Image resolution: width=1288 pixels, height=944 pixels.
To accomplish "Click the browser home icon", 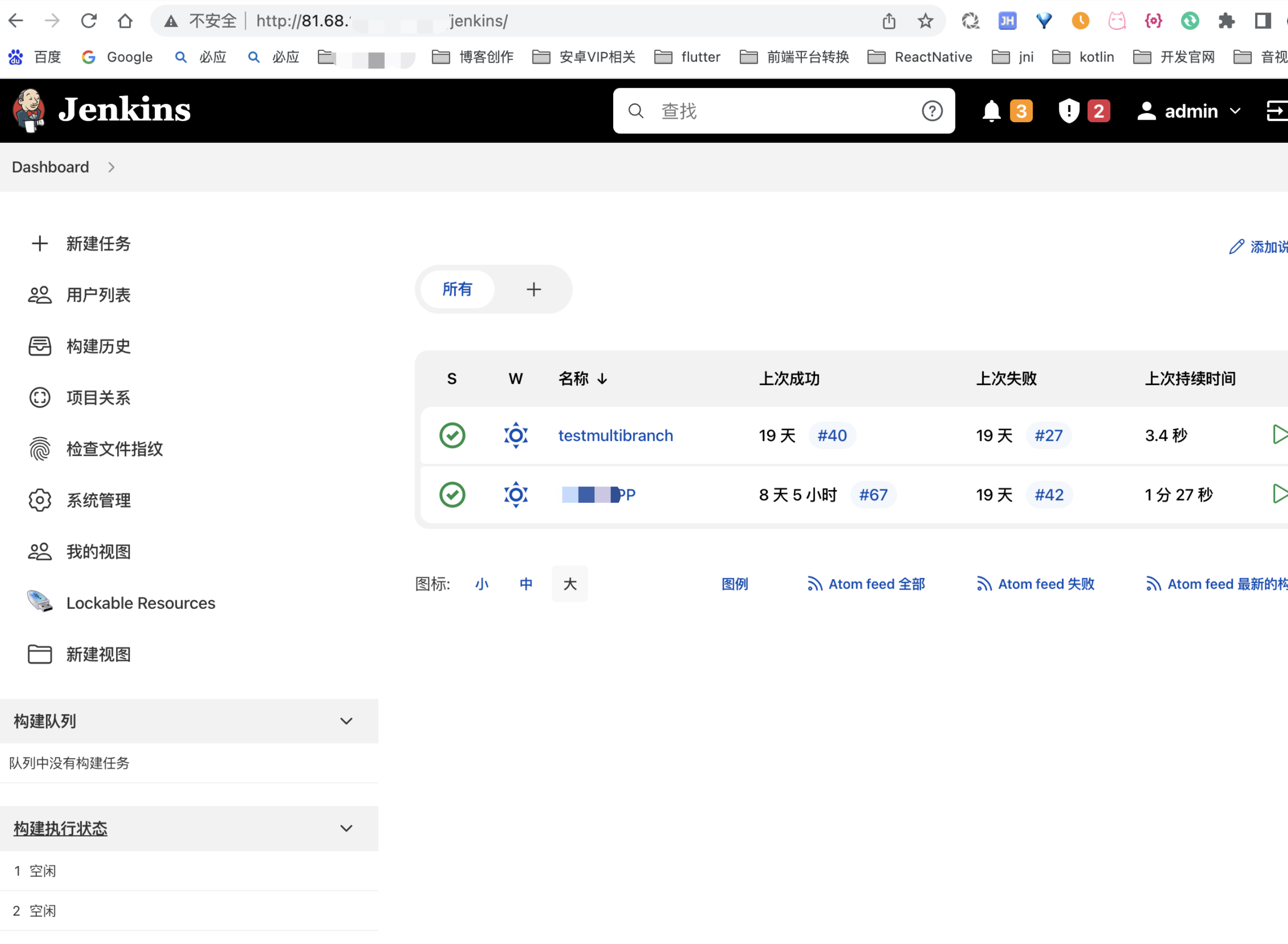I will click(x=125, y=21).
